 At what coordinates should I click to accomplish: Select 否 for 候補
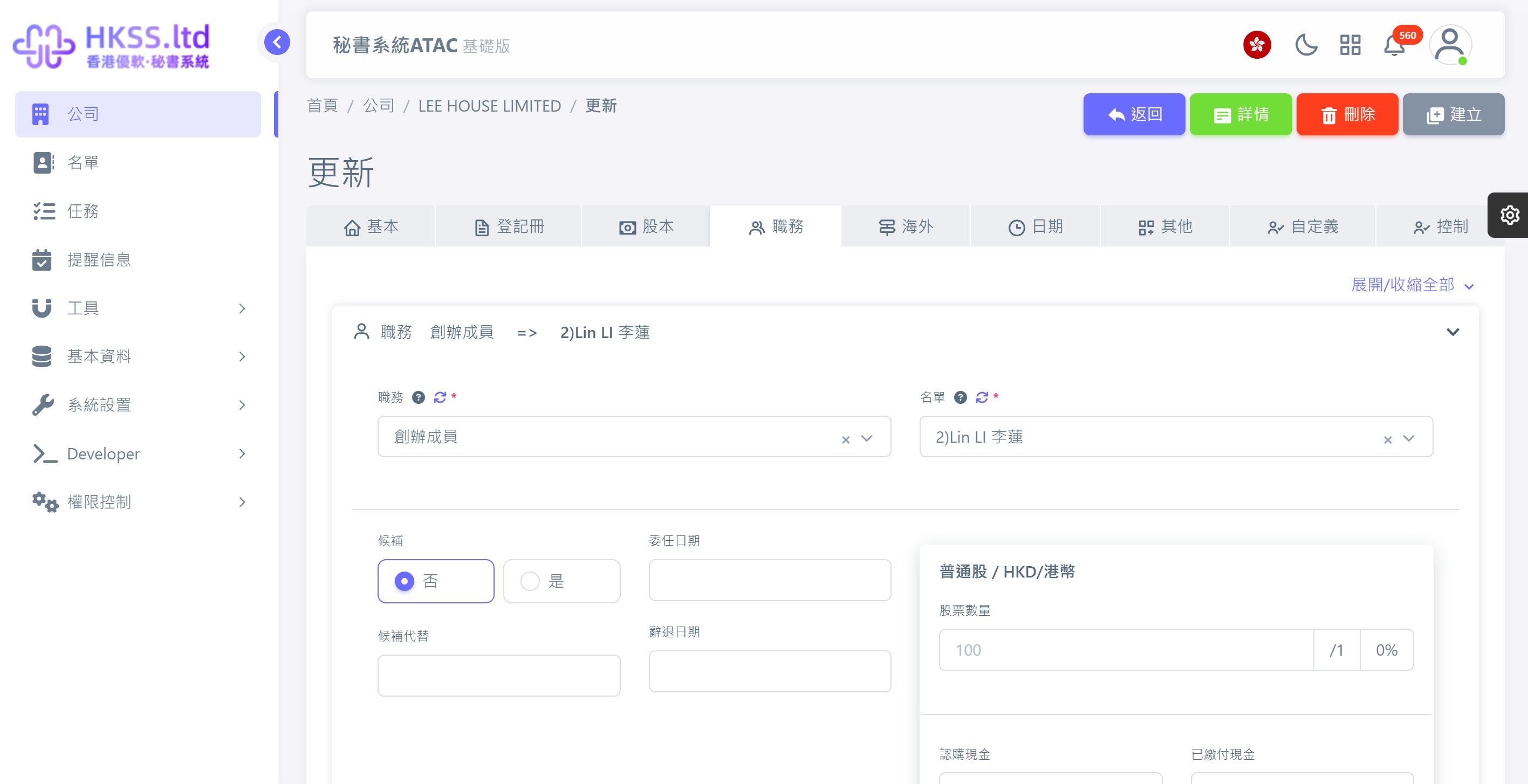coord(436,581)
